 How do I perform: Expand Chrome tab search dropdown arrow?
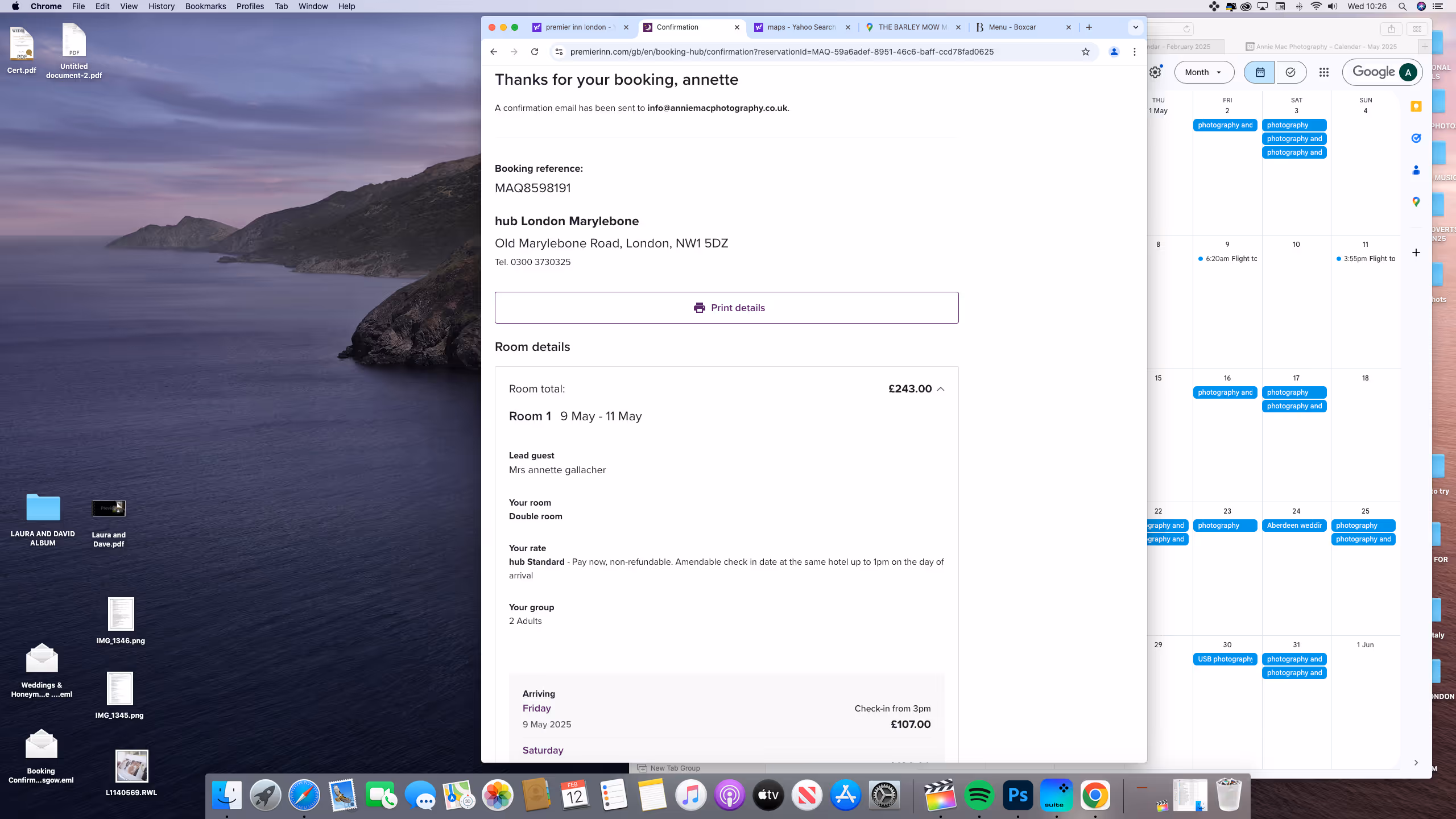click(1136, 27)
